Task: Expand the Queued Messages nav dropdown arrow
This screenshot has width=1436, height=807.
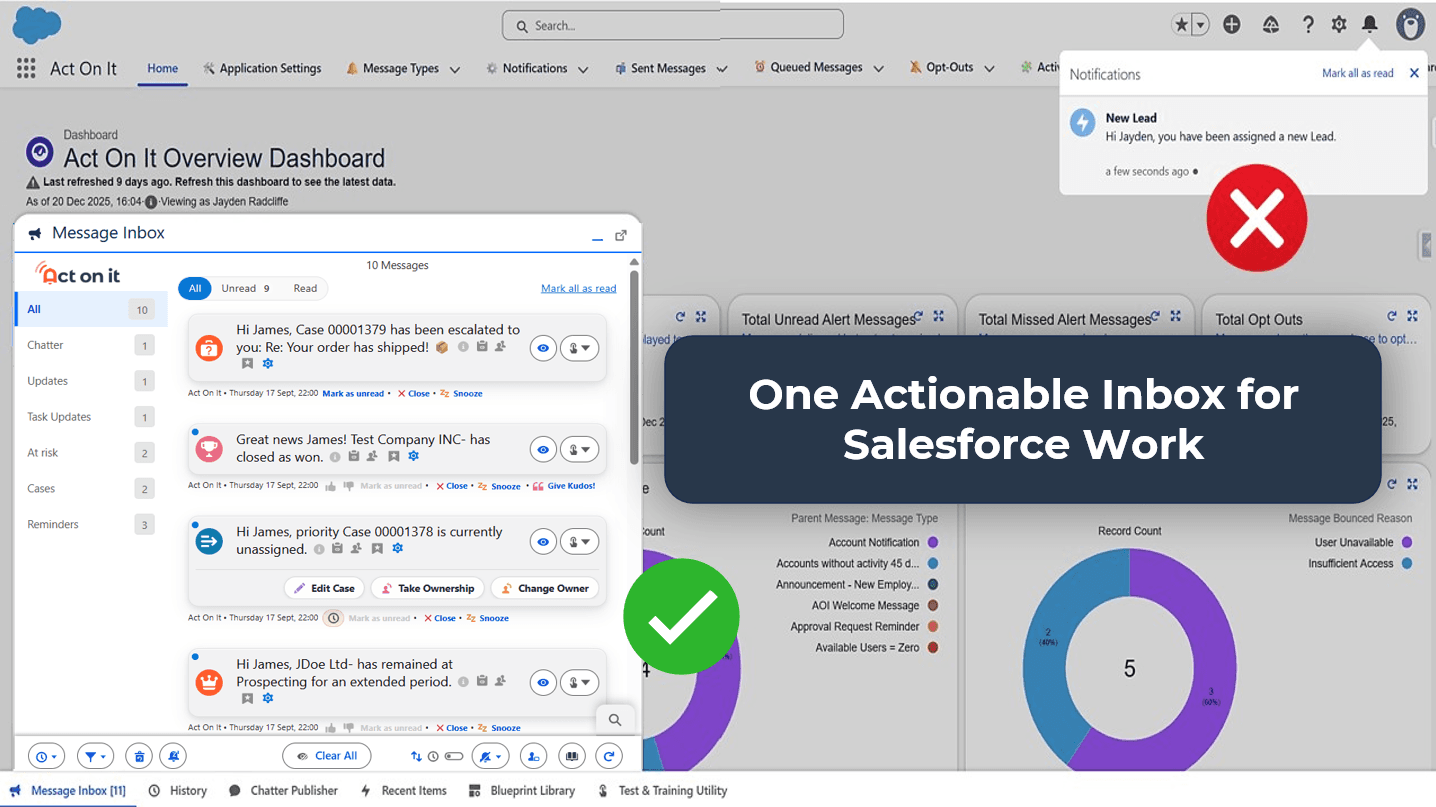Action: click(879, 69)
